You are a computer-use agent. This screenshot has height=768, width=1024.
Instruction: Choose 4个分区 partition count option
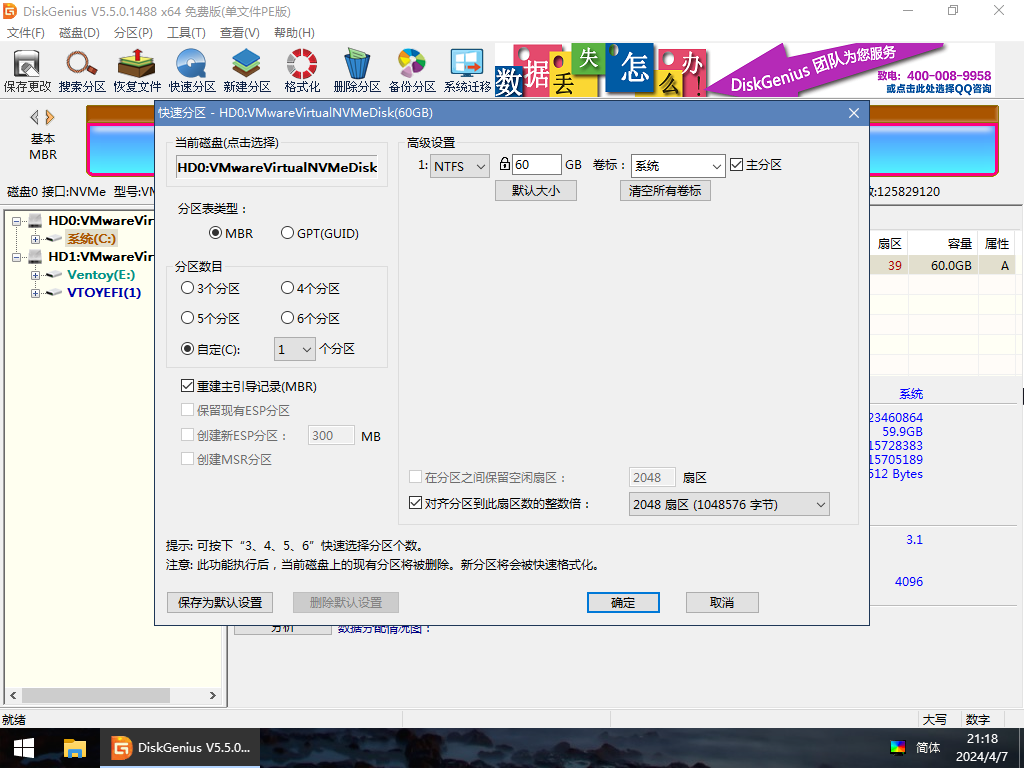click(x=287, y=288)
